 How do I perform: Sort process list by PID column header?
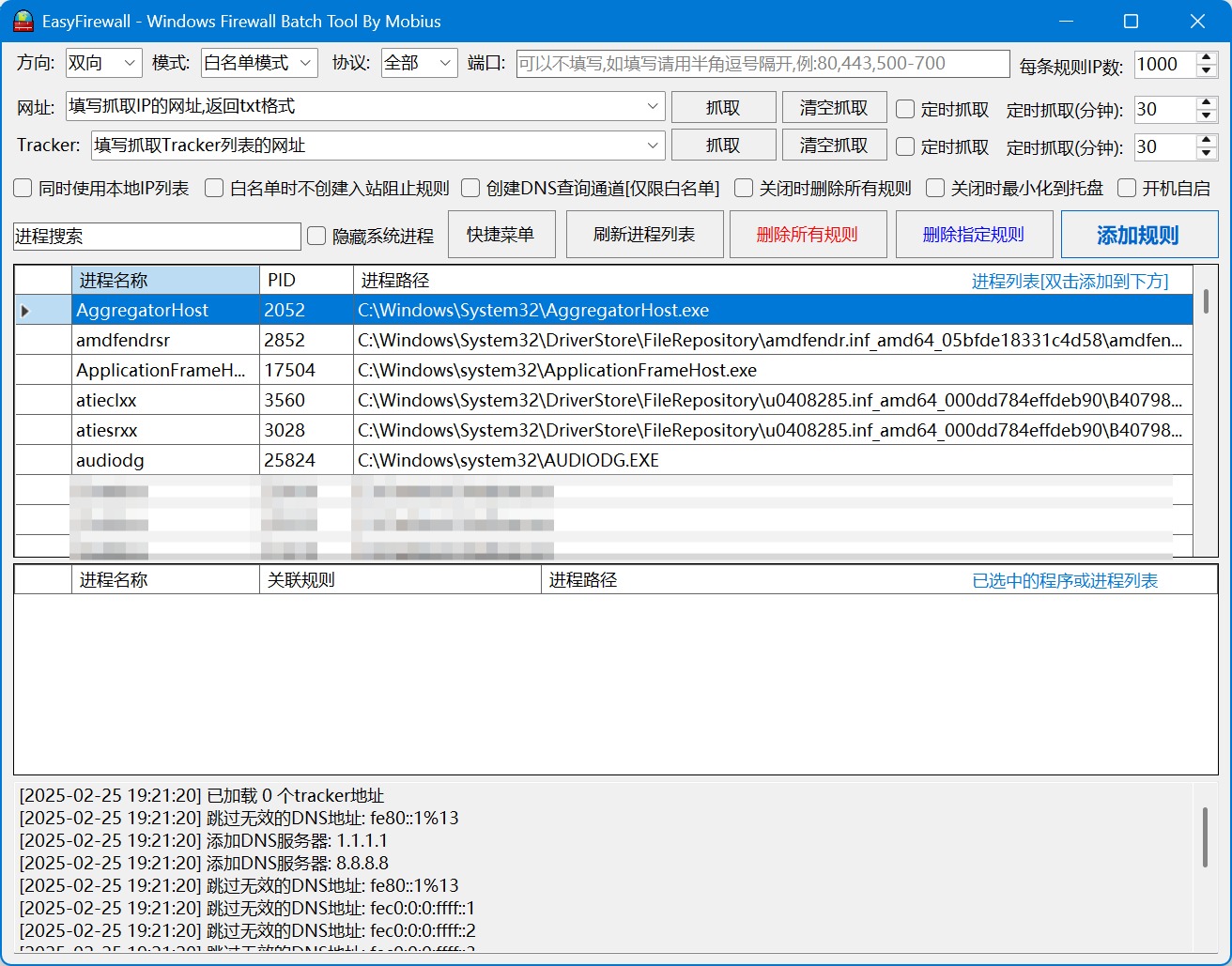(x=307, y=280)
